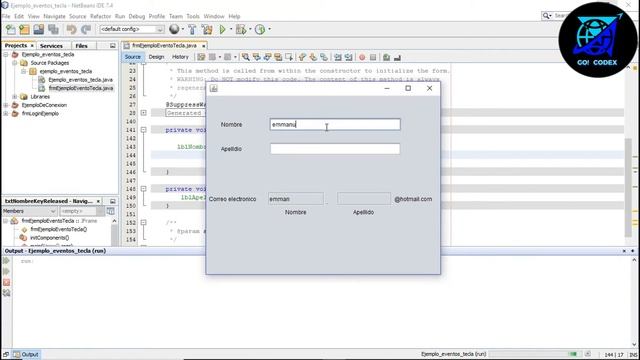Click the Correo electronico nombre box
640x360 pixels.
pyautogui.click(x=296, y=199)
